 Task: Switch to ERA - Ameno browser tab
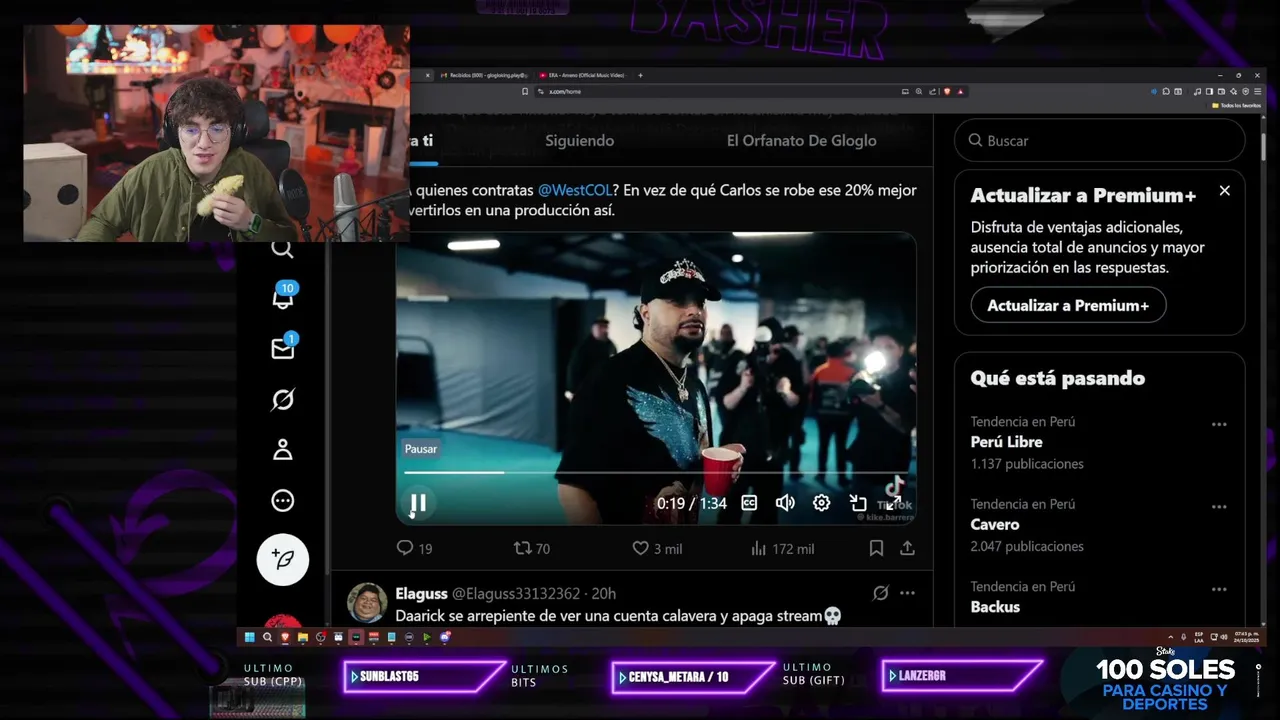tap(582, 75)
